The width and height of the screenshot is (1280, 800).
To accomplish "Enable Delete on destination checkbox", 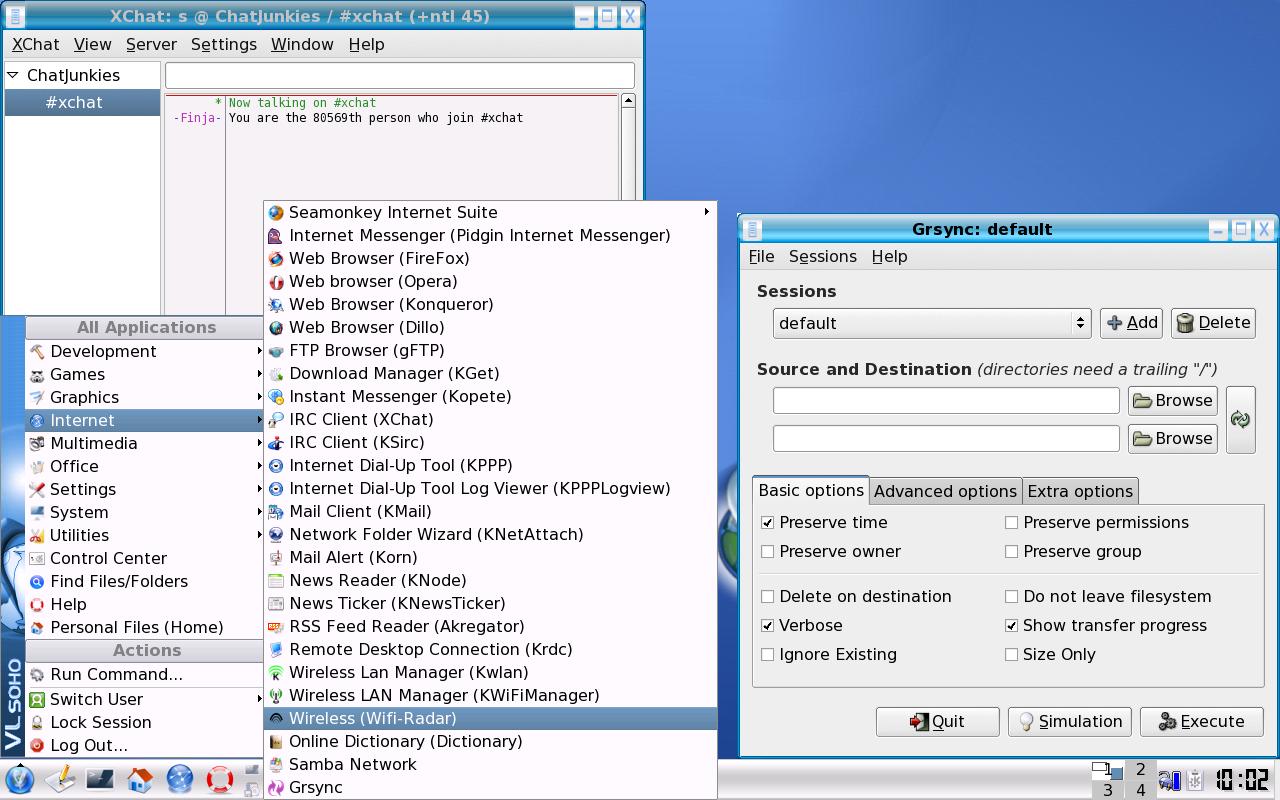I will [767, 596].
